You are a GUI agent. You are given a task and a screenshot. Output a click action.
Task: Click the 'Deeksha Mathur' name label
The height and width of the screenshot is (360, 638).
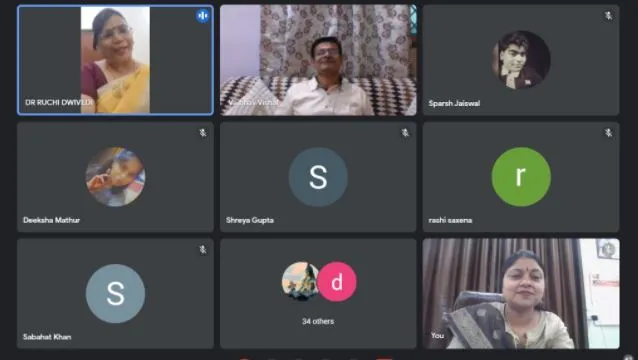[x=51, y=220]
